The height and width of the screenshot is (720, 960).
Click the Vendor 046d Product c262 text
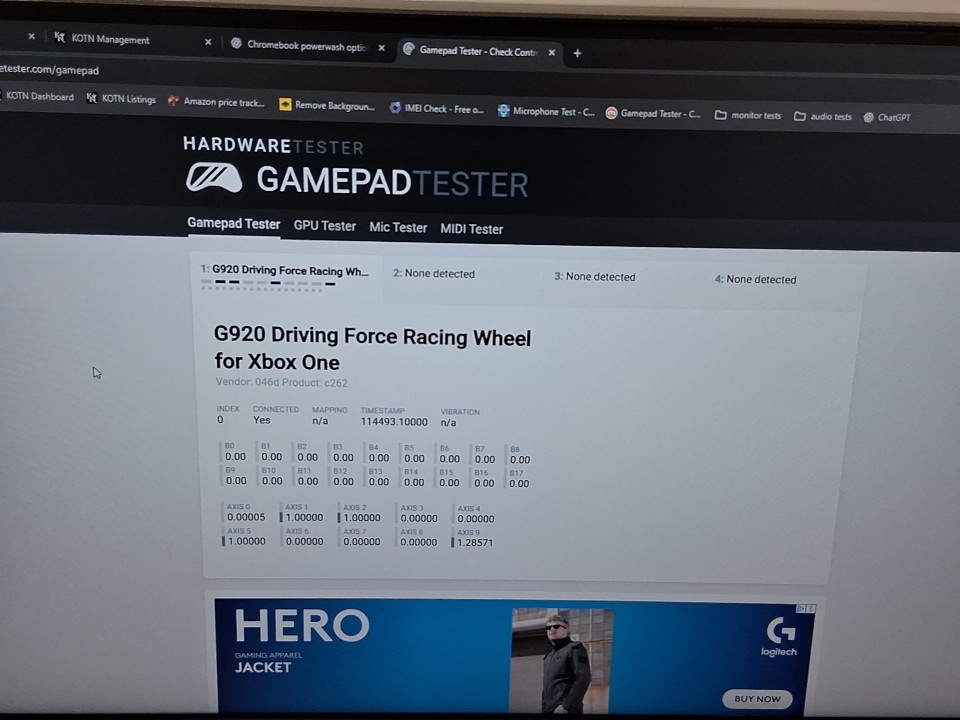(282, 383)
